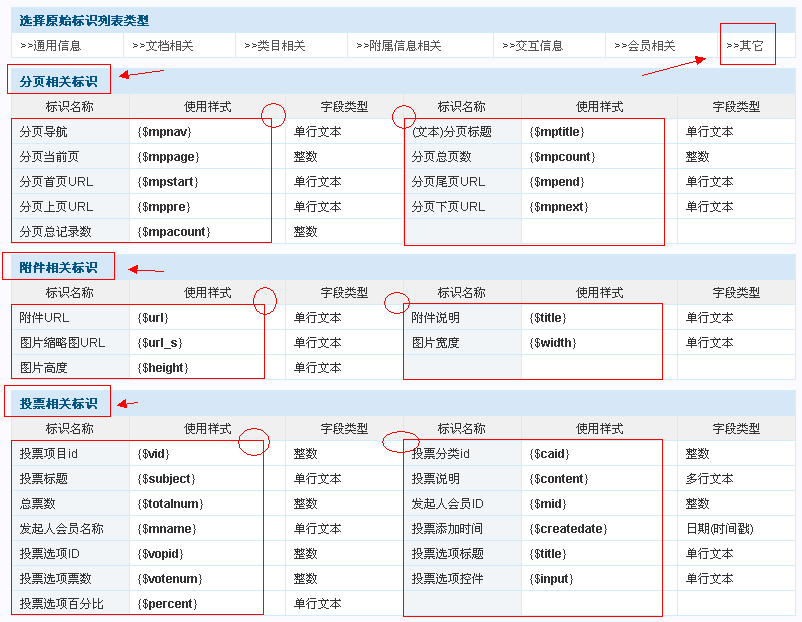The image size is (802, 622).
Task: Click the {$mppage} tag text
Action: tap(168, 157)
